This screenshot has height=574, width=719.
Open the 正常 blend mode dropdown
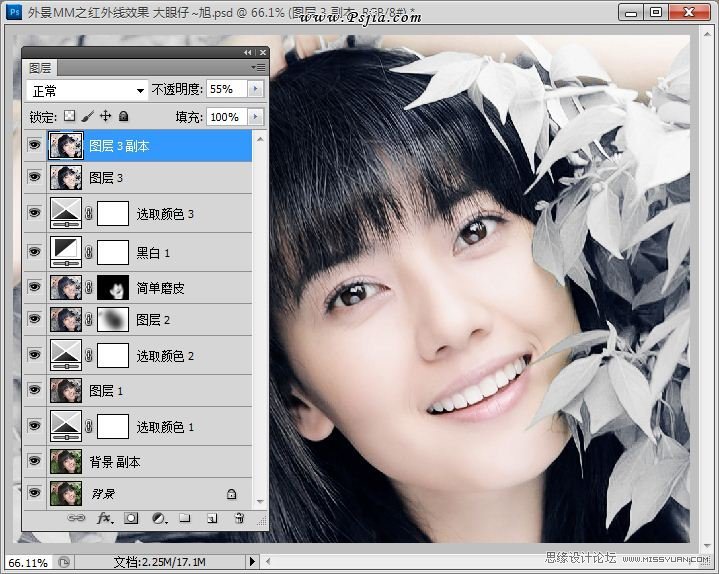[87, 90]
